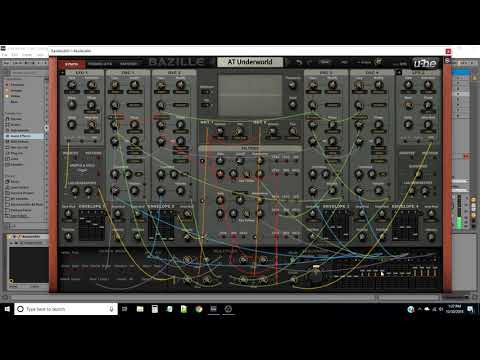Click the first top knob of LFO 1
Screen dimensions: 480x360
point(72,85)
